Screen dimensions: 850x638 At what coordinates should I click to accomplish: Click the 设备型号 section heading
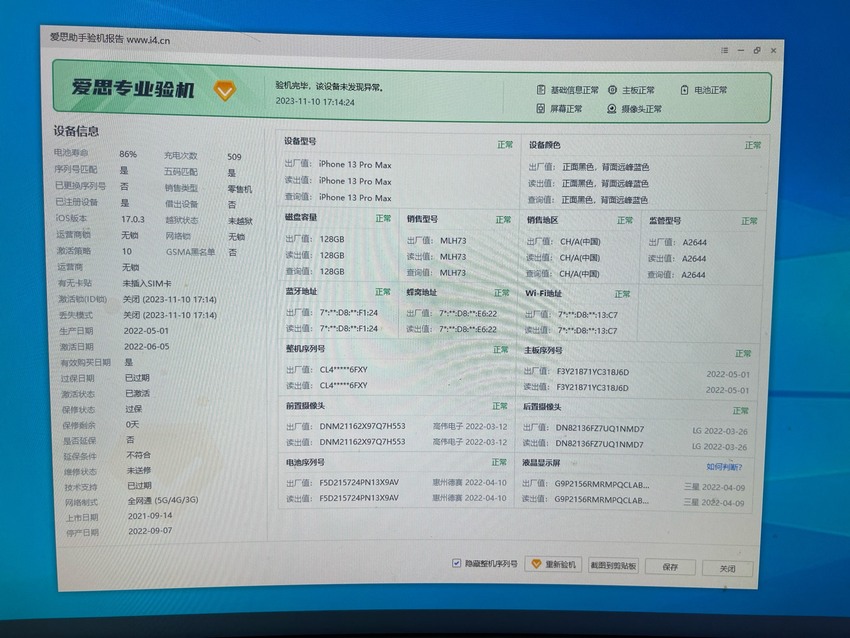click(x=300, y=141)
